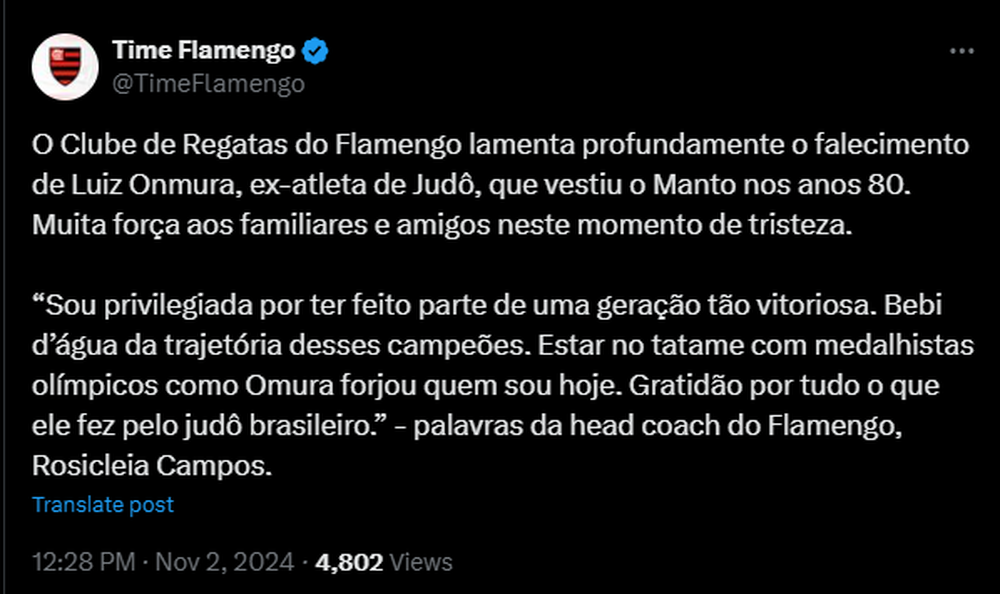Click the 12:28 PM time
The height and width of the screenshot is (594, 1000).
pyautogui.click(x=83, y=562)
